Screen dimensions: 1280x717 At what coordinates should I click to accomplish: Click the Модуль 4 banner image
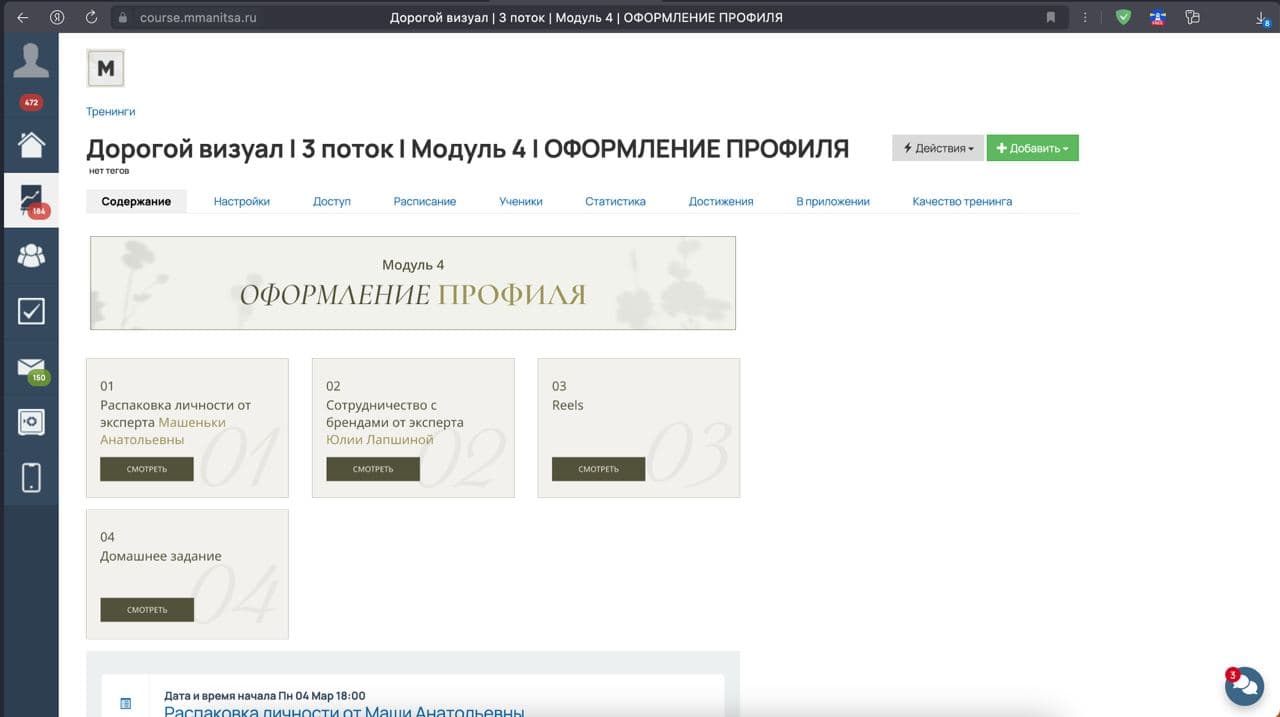(x=413, y=283)
